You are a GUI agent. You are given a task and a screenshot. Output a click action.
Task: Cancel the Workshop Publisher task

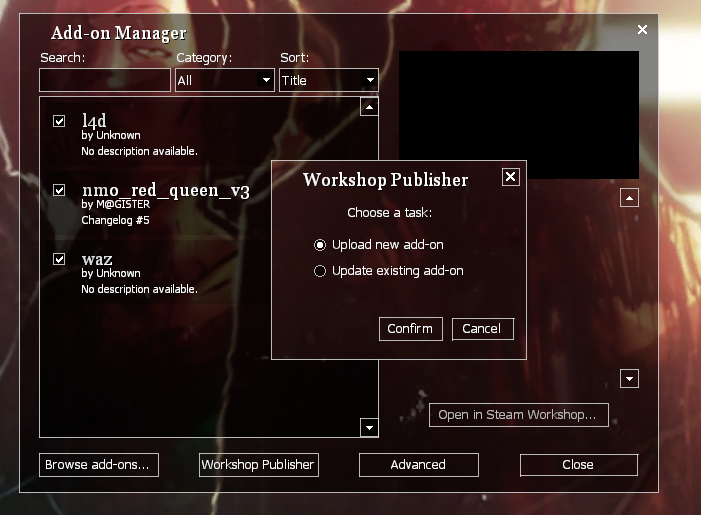[482, 329]
